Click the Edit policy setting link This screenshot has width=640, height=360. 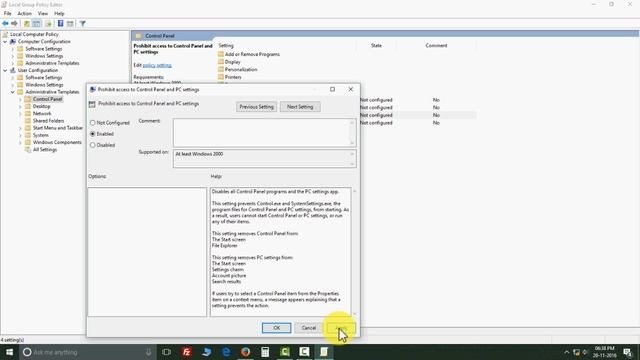pyautogui.click(x=157, y=65)
